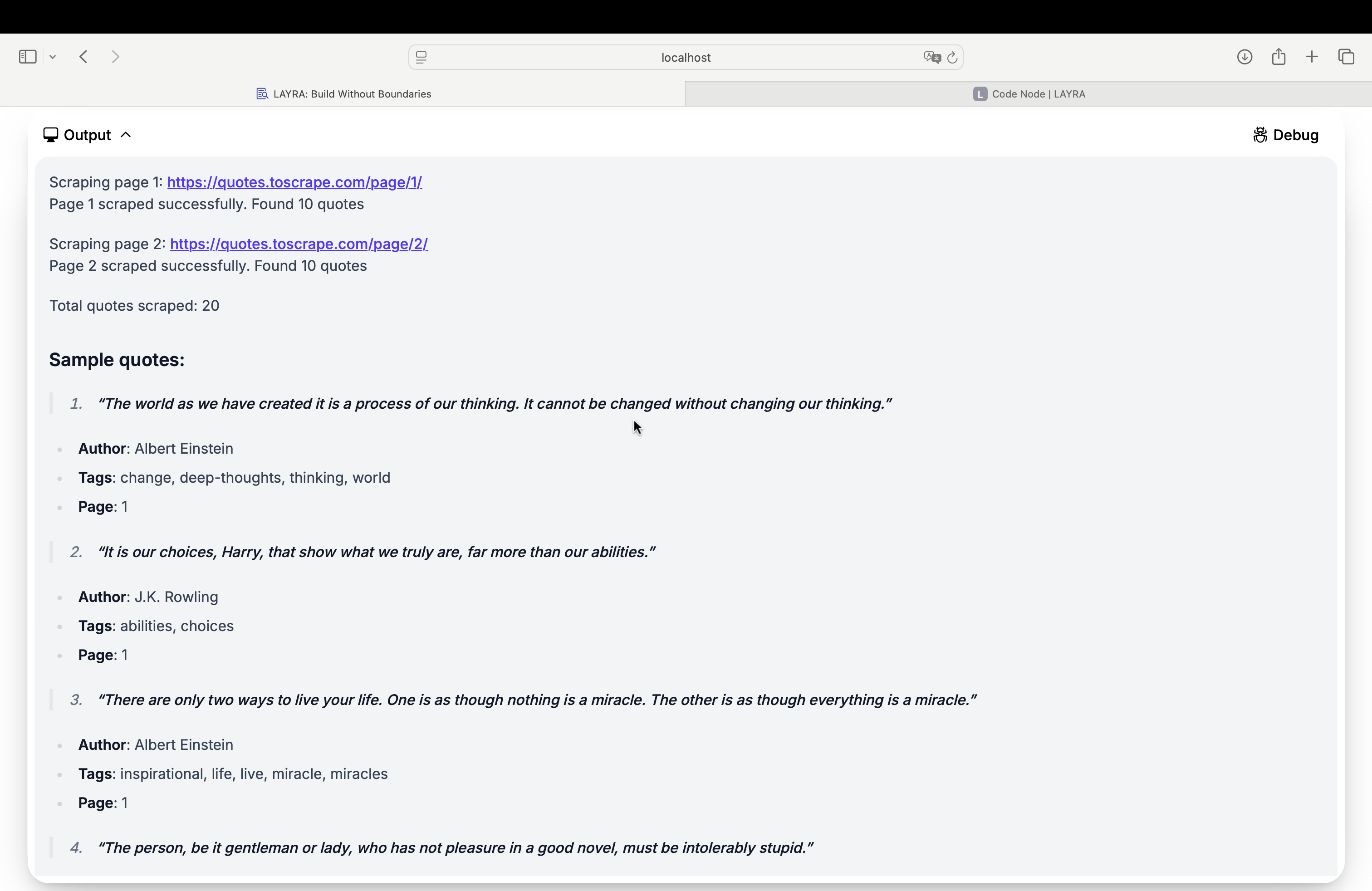Go forward to next page
The height and width of the screenshot is (891, 1372).
click(x=115, y=56)
